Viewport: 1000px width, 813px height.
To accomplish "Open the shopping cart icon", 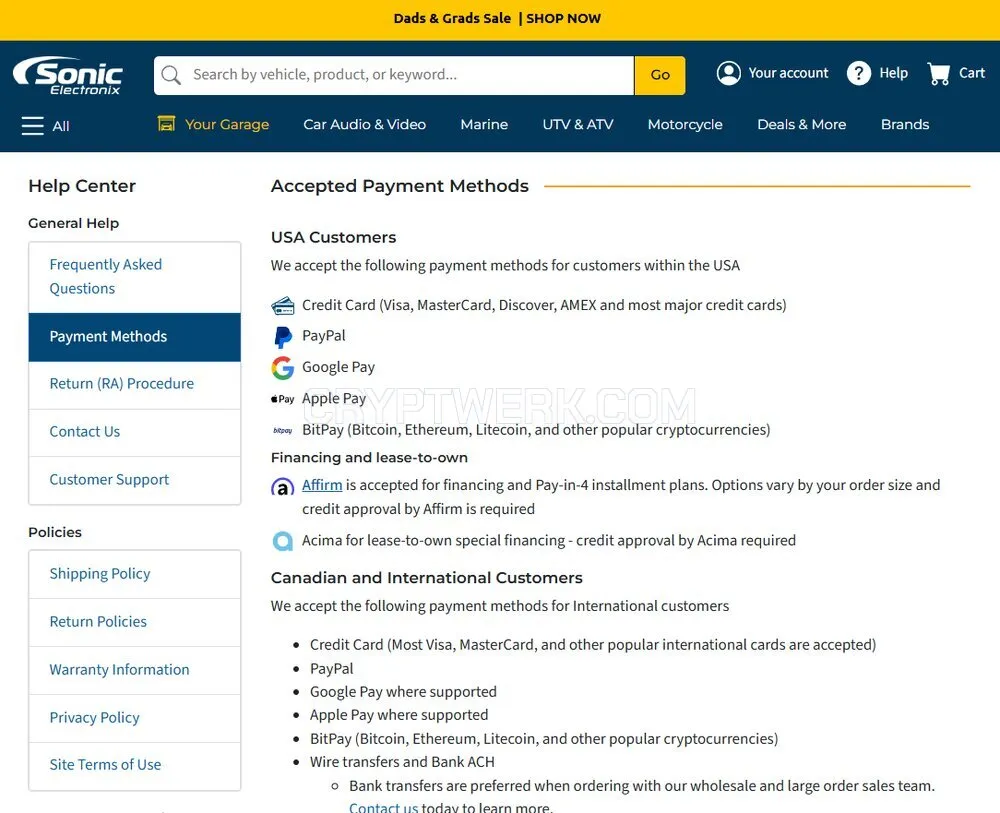I will 939,73.
